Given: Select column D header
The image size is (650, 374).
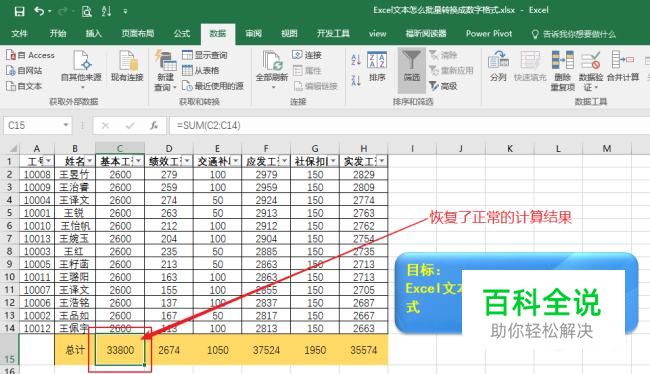Looking at the screenshot, I should tap(169, 148).
